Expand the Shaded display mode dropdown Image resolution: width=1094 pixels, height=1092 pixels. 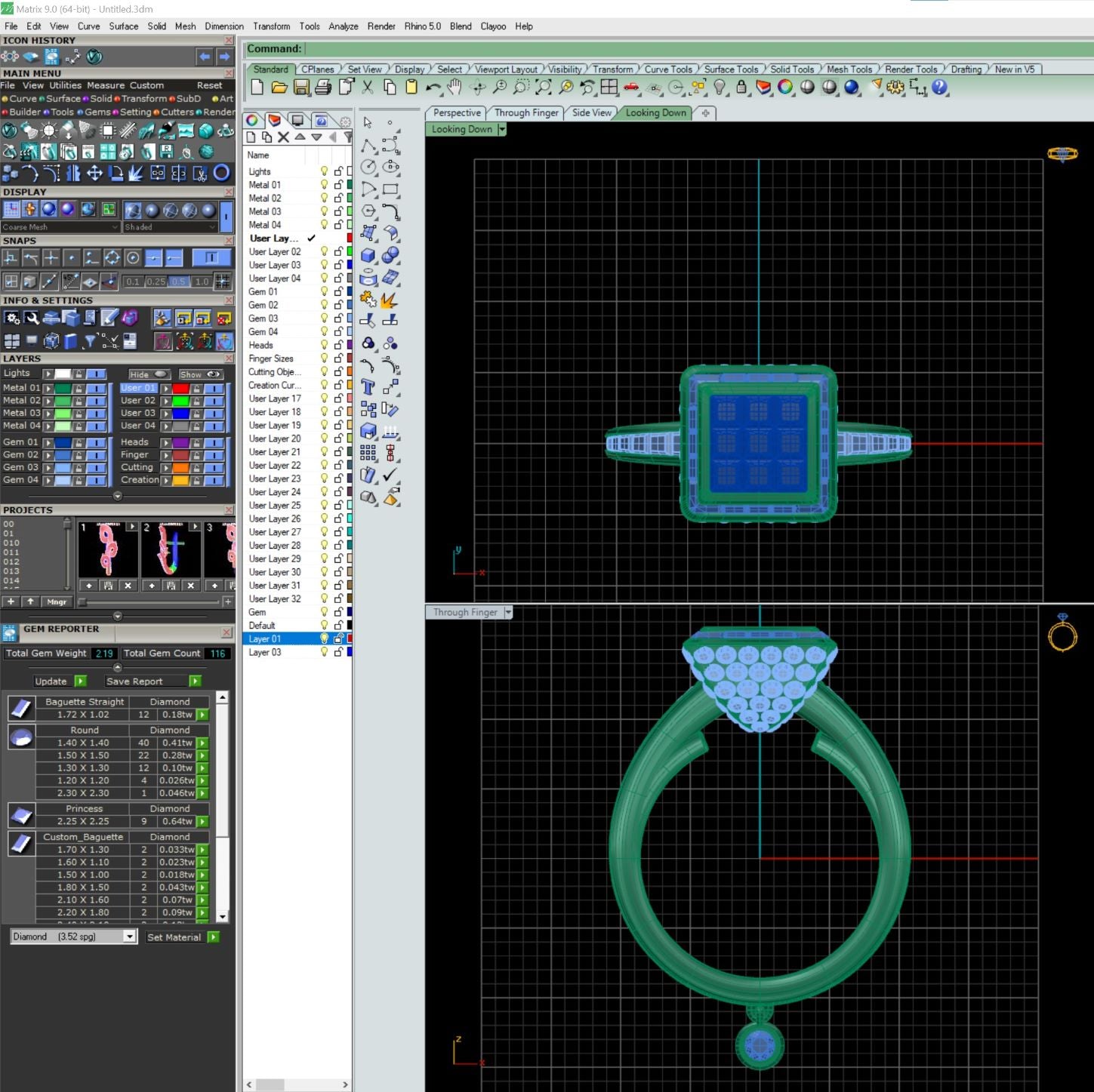coord(211,227)
